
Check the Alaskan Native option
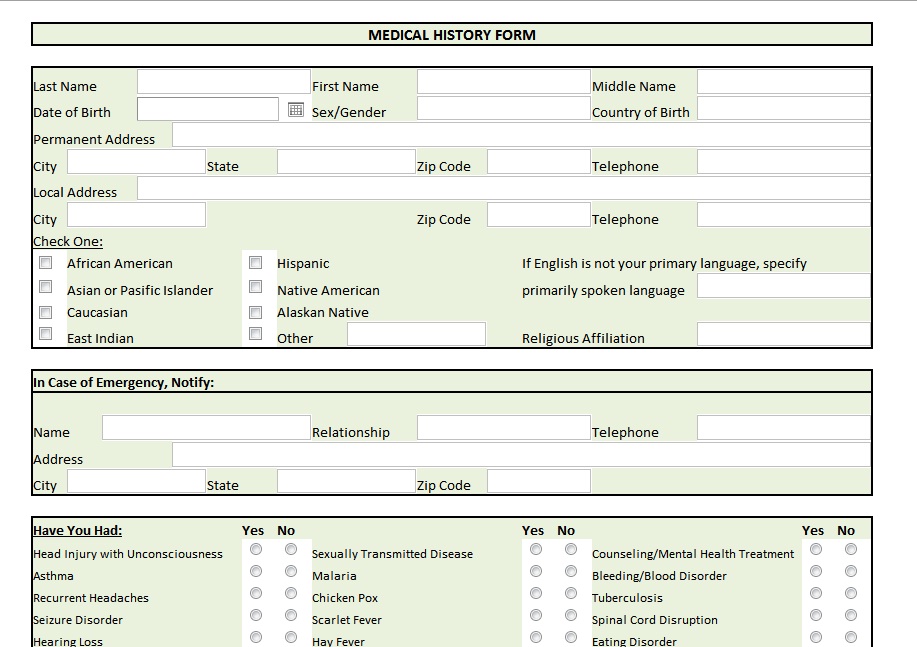(256, 312)
